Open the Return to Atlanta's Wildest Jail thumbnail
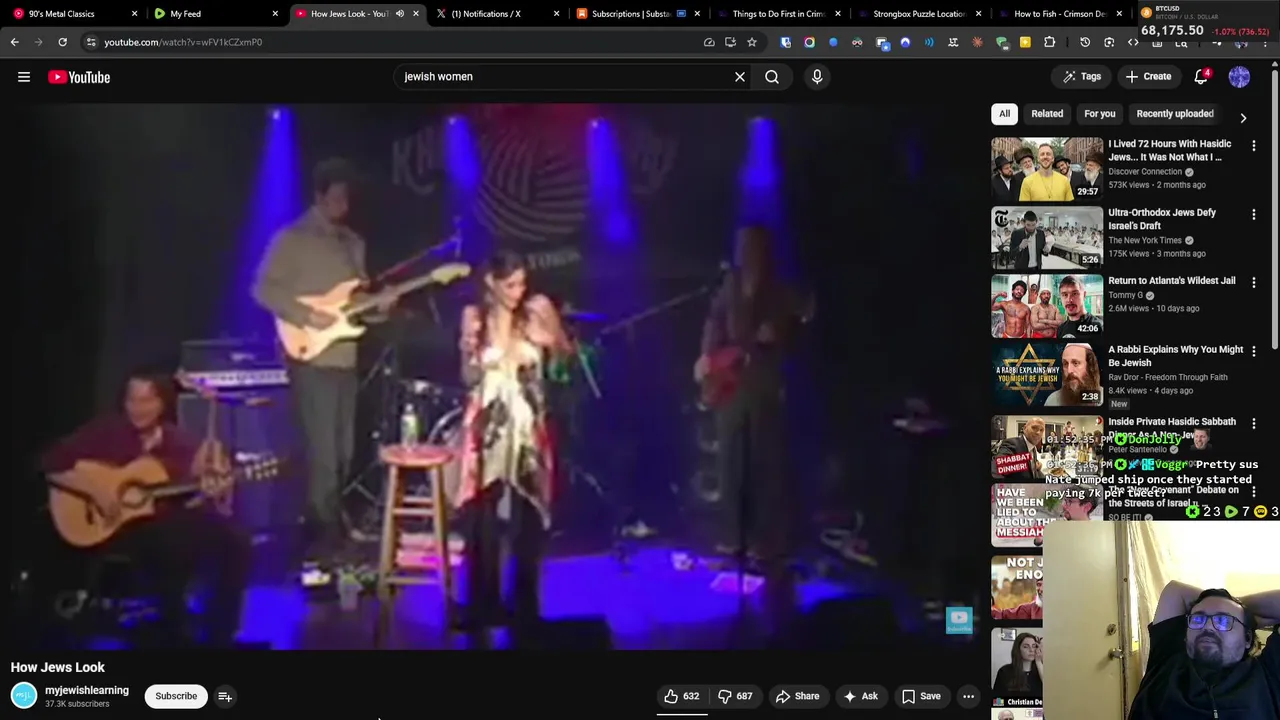The width and height of the screenshot is (1280, 720). click(1047, 305)
